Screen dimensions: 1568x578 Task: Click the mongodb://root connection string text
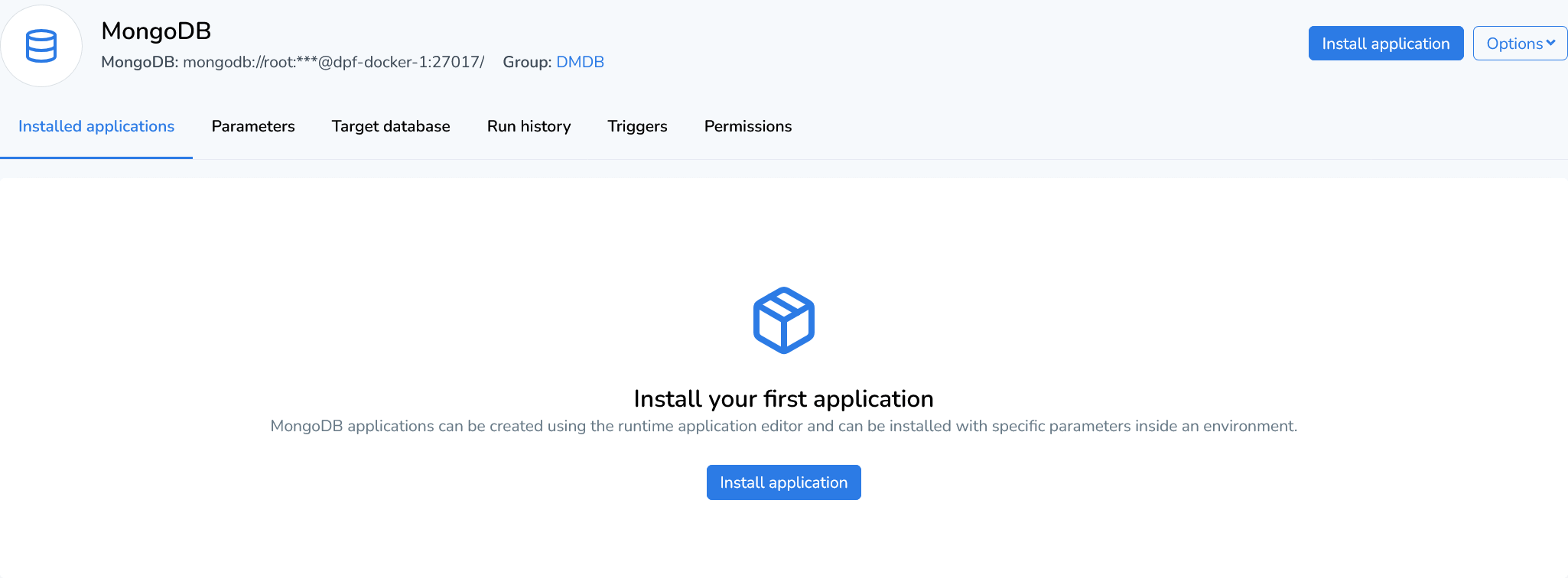tap(333, 62)
